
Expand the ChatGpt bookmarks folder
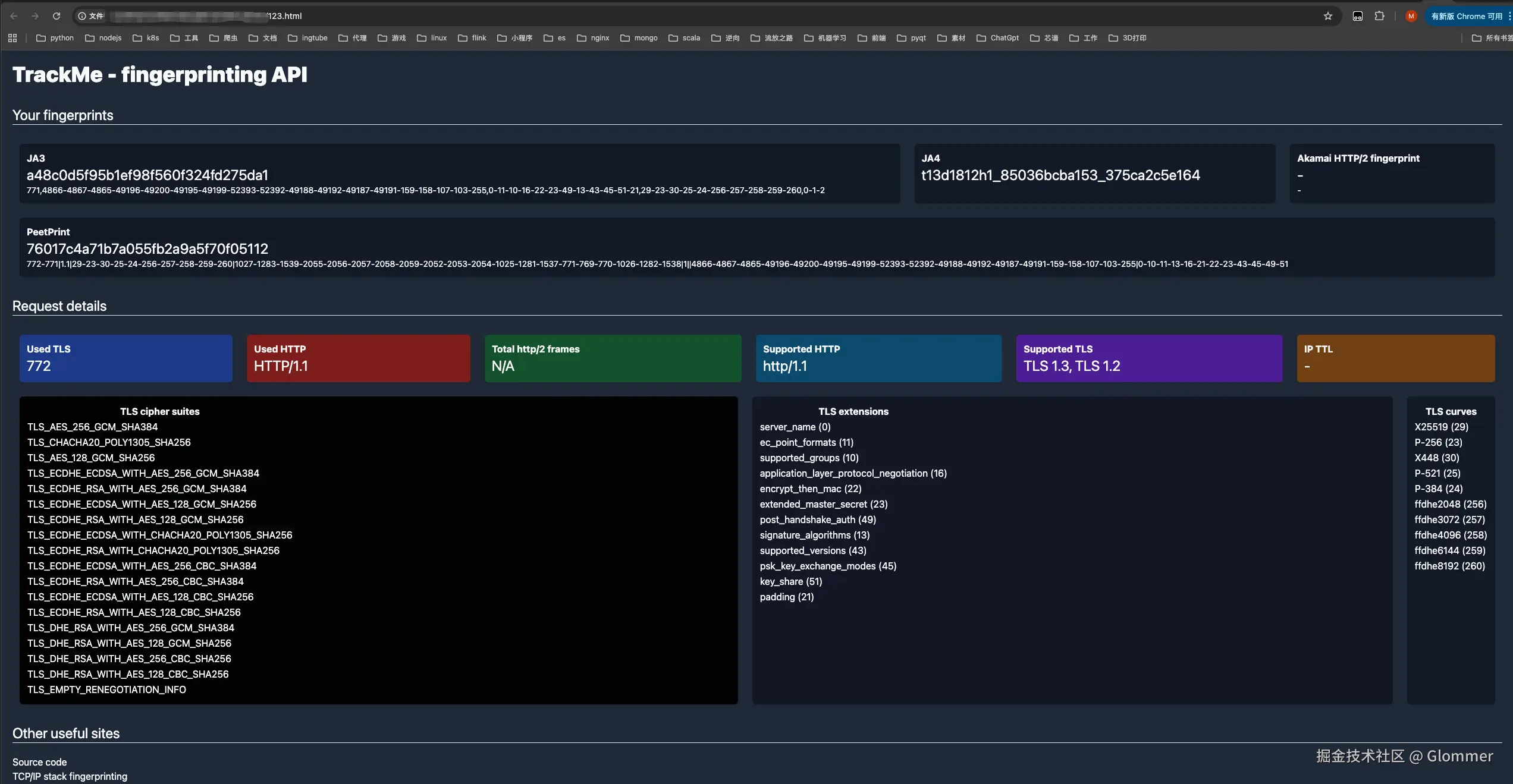(998, 38)
